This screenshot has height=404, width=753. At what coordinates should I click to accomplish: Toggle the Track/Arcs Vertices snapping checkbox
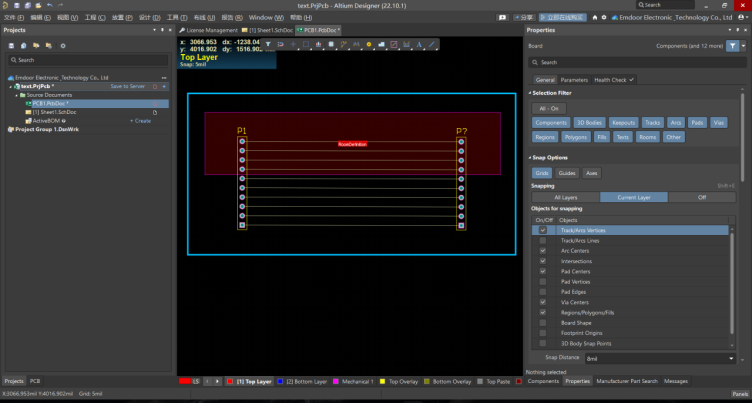click(x=543, y=230)
